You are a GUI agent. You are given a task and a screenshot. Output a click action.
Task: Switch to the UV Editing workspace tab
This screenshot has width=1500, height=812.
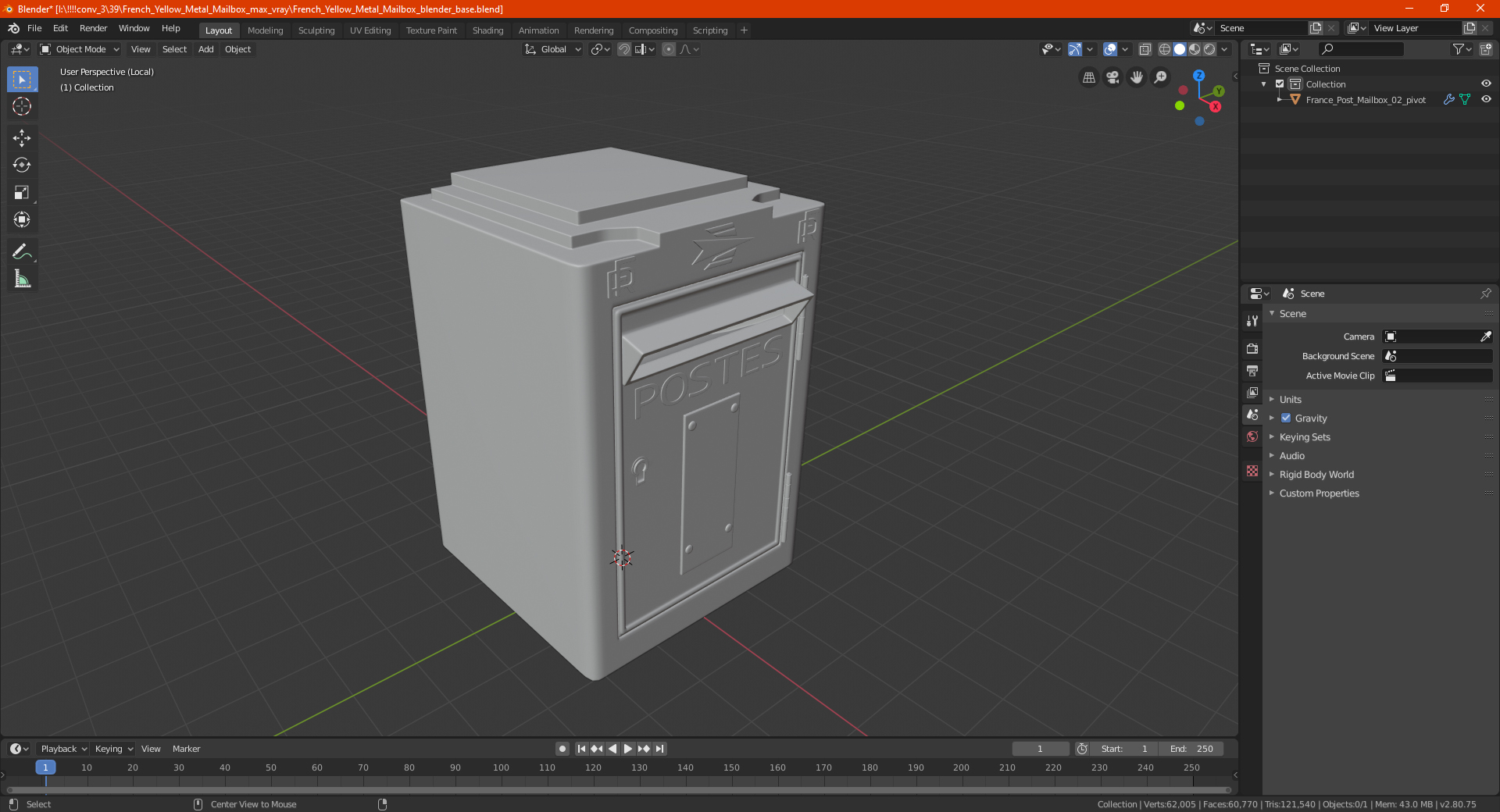tap(370, 30)
